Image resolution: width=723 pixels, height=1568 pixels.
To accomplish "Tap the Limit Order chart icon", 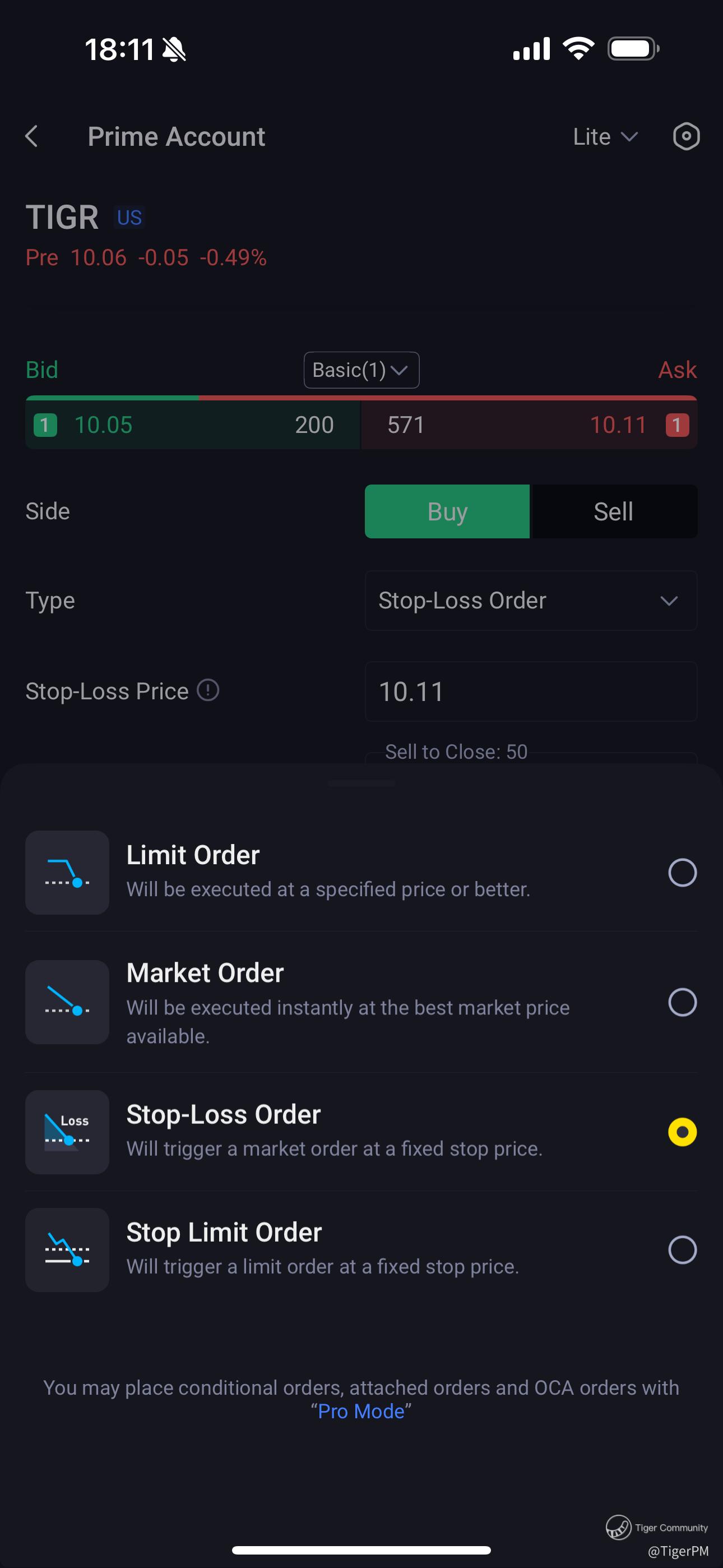I will pyautogui.click(x=67, y=872).
